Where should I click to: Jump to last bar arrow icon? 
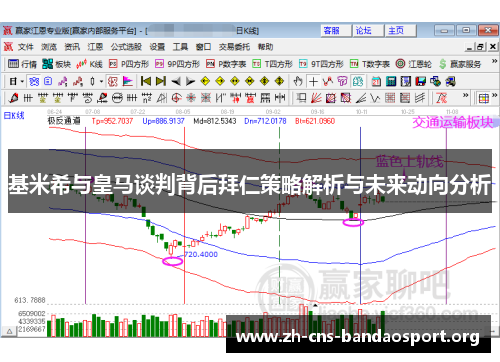[161, 81]
